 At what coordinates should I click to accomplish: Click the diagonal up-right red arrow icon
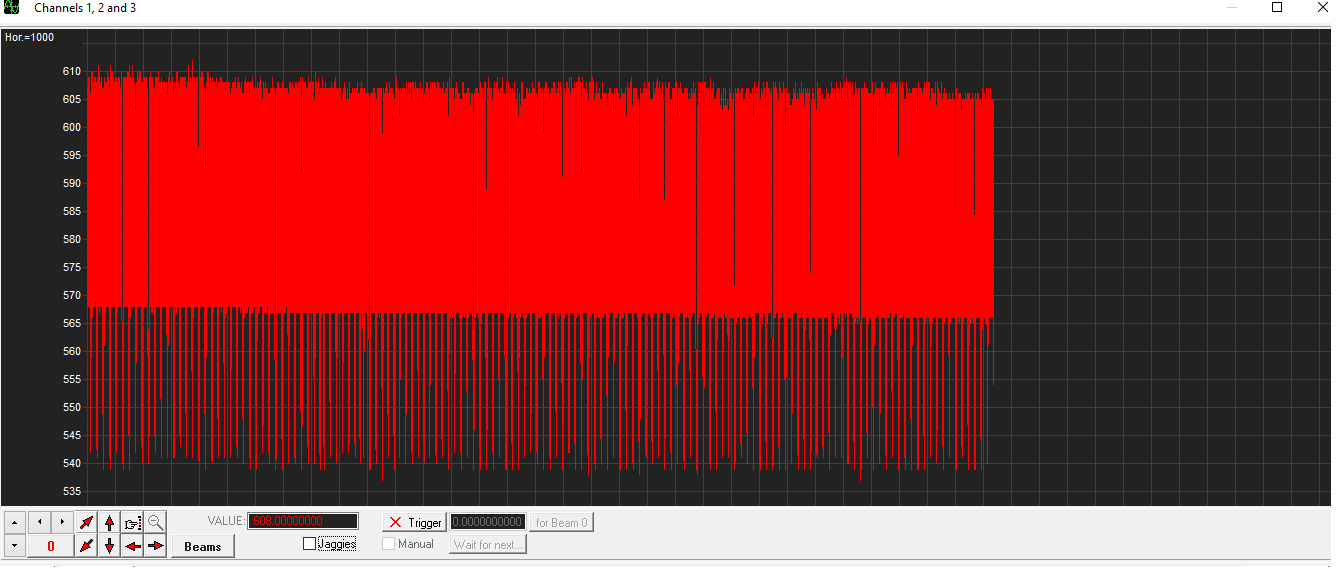click(87, 522)
